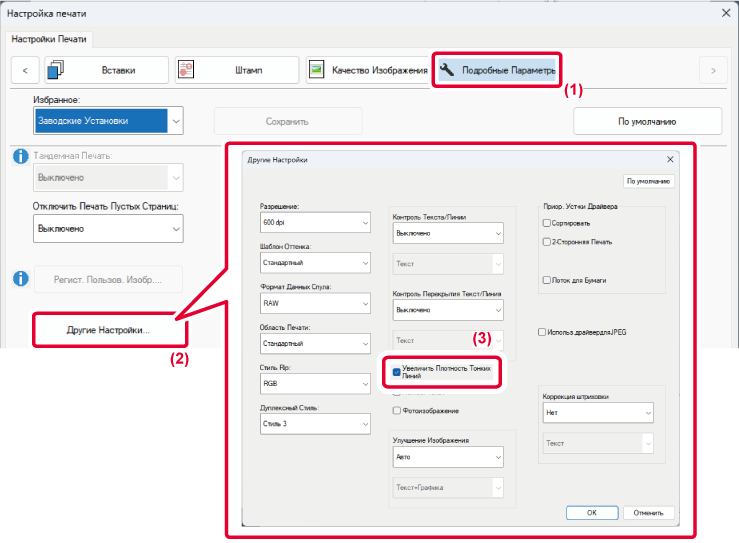Close the Другие Настройки dialog
Screen dimensions: 739x543
click(x=670, y=160)
